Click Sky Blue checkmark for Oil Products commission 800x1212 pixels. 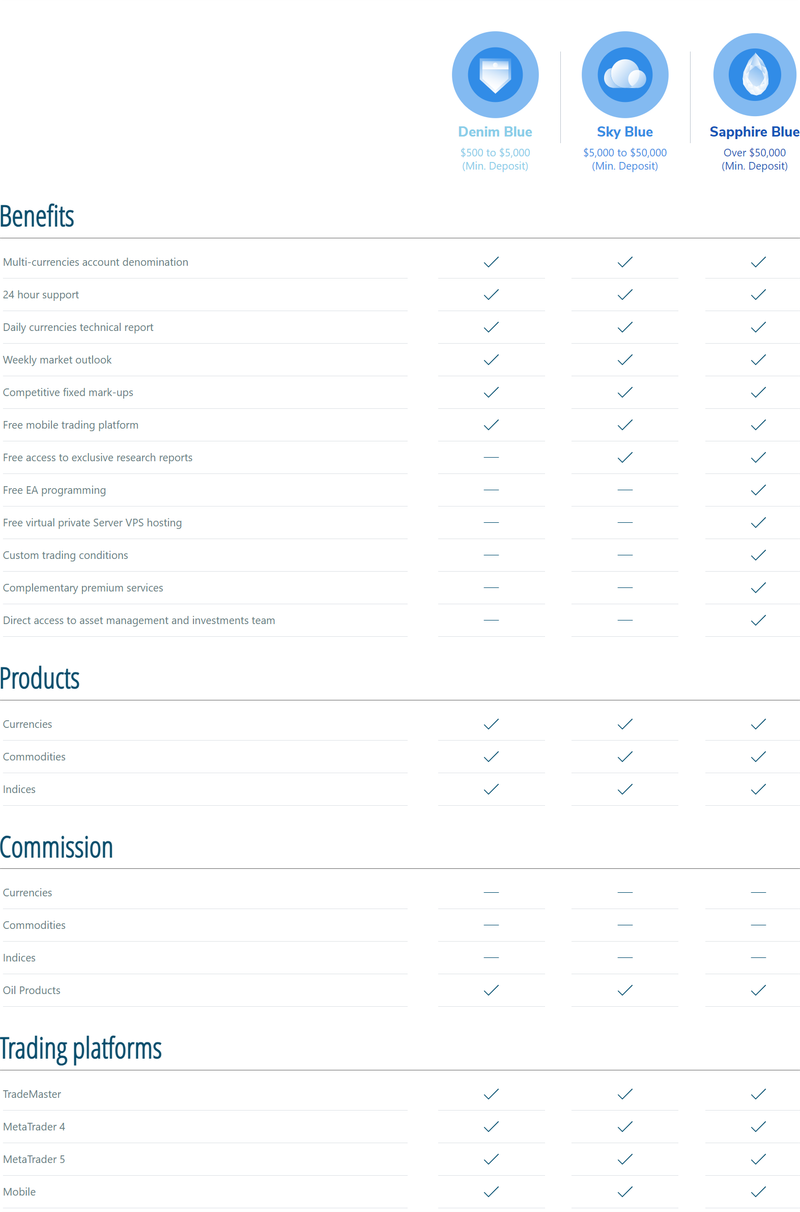coord(625,990)
